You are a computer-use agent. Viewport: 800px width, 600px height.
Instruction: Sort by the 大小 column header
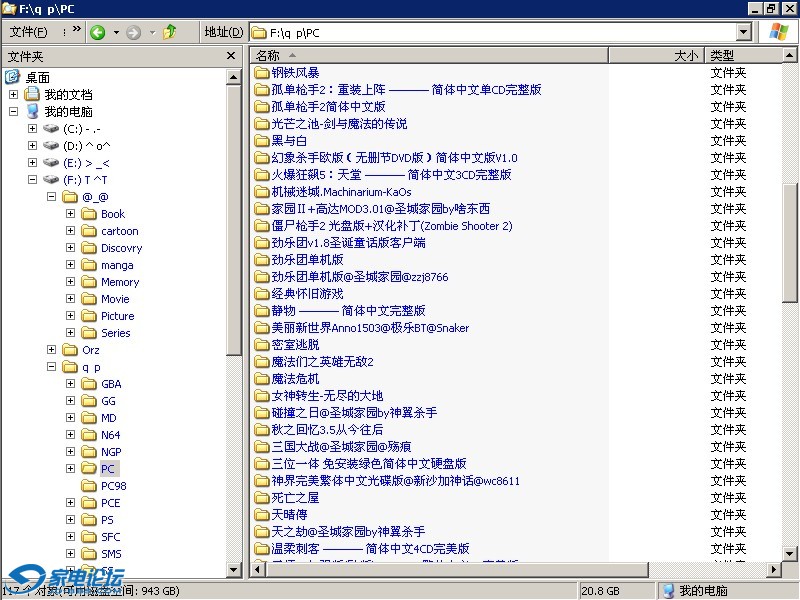point(657,55)
